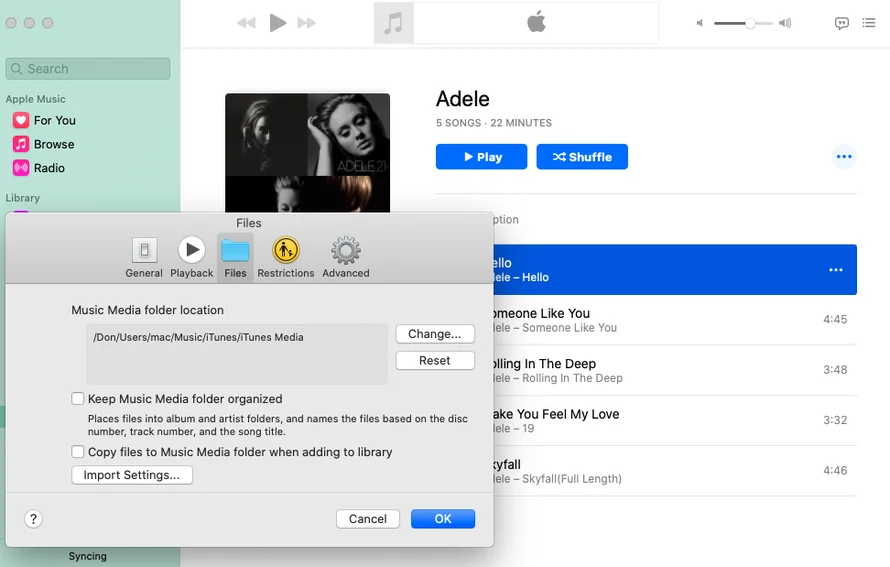Image resolution: width=890 pixels, height=567 pixels.
Task: Switch to the Playback preferences icon
Action: coord(191,251)
